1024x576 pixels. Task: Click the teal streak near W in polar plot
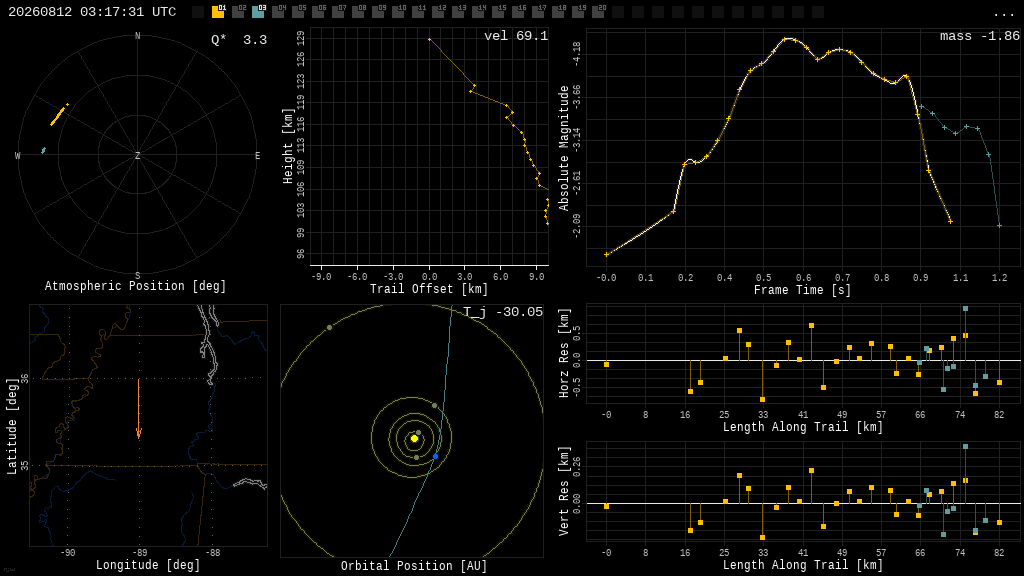[x=44, y=151]
